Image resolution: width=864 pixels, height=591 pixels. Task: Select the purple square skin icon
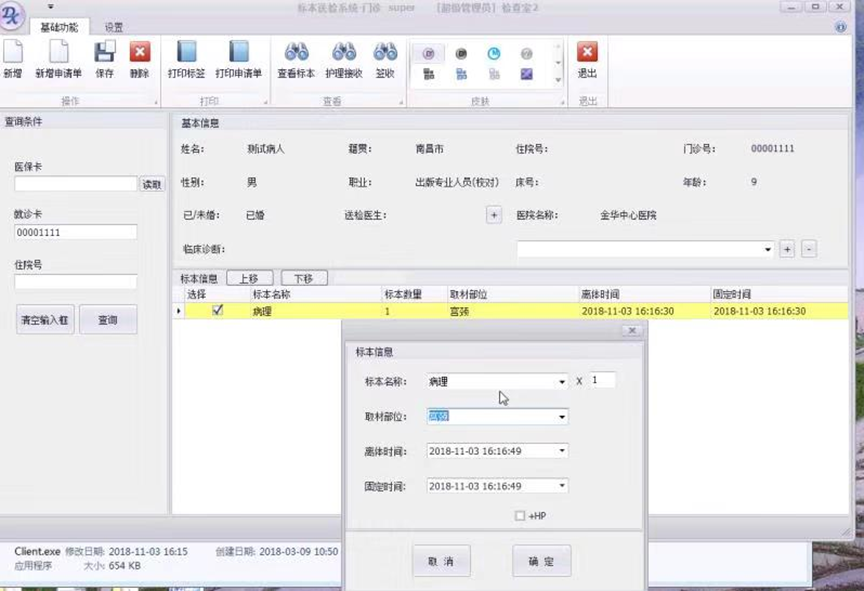pyautogui.click(x=526, y=74)
